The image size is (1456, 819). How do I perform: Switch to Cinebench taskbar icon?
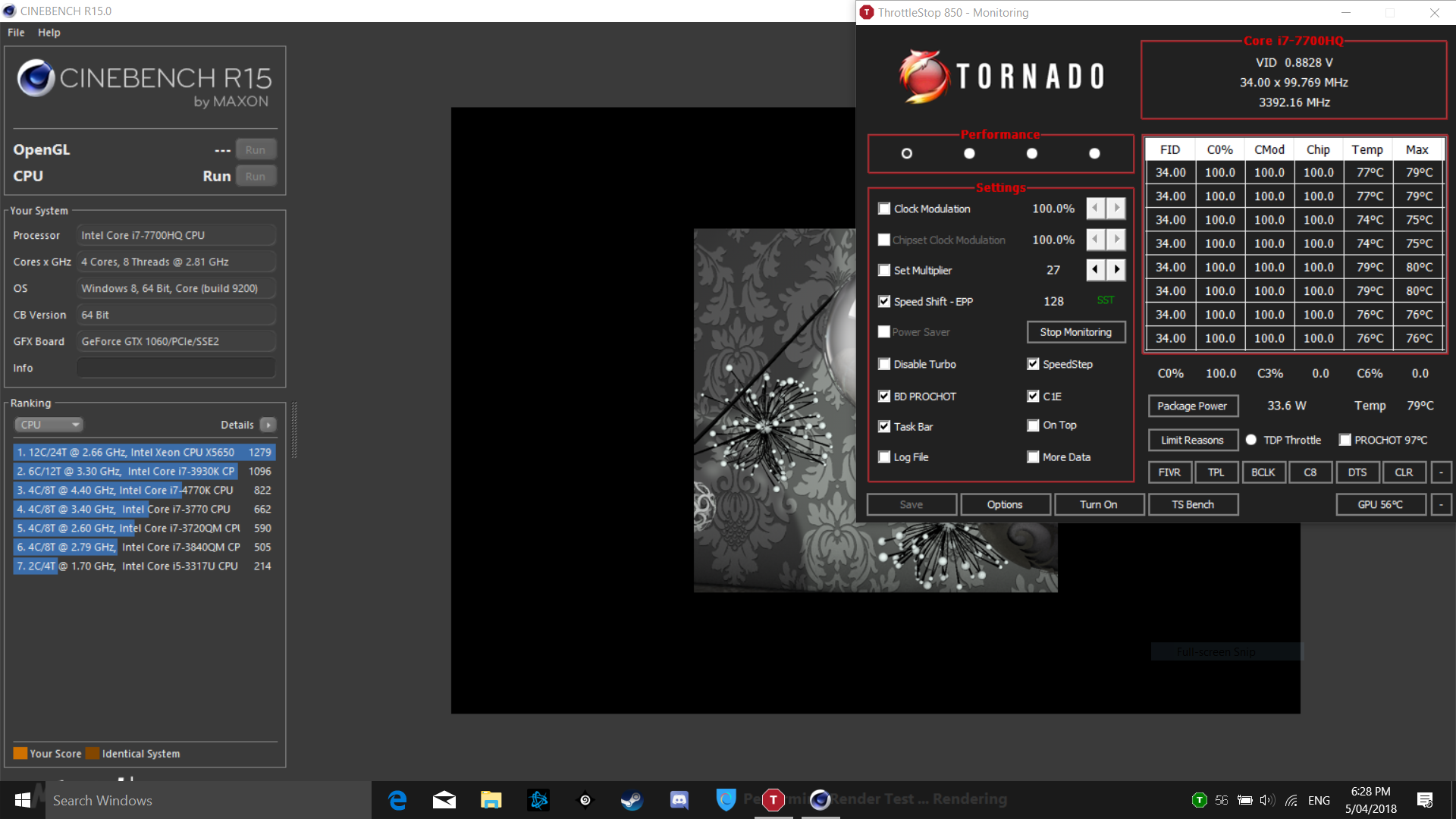pyautogui.click(x=820, y=800)
